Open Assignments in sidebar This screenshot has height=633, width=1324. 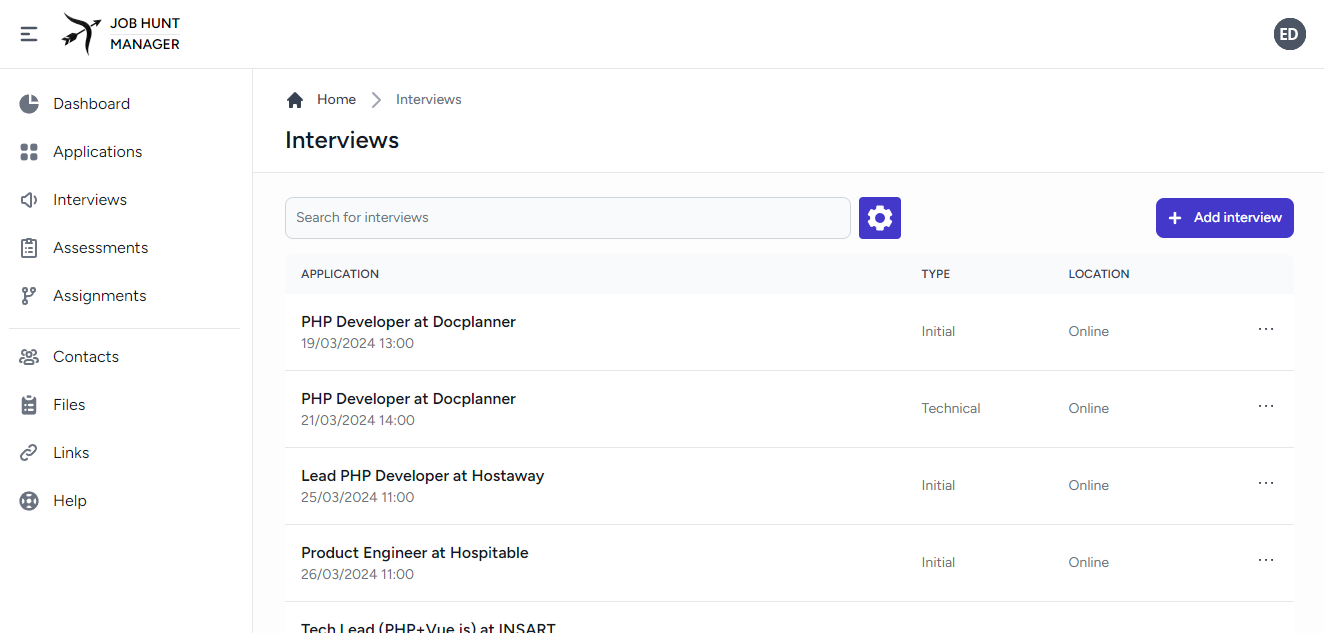[125, 296]
